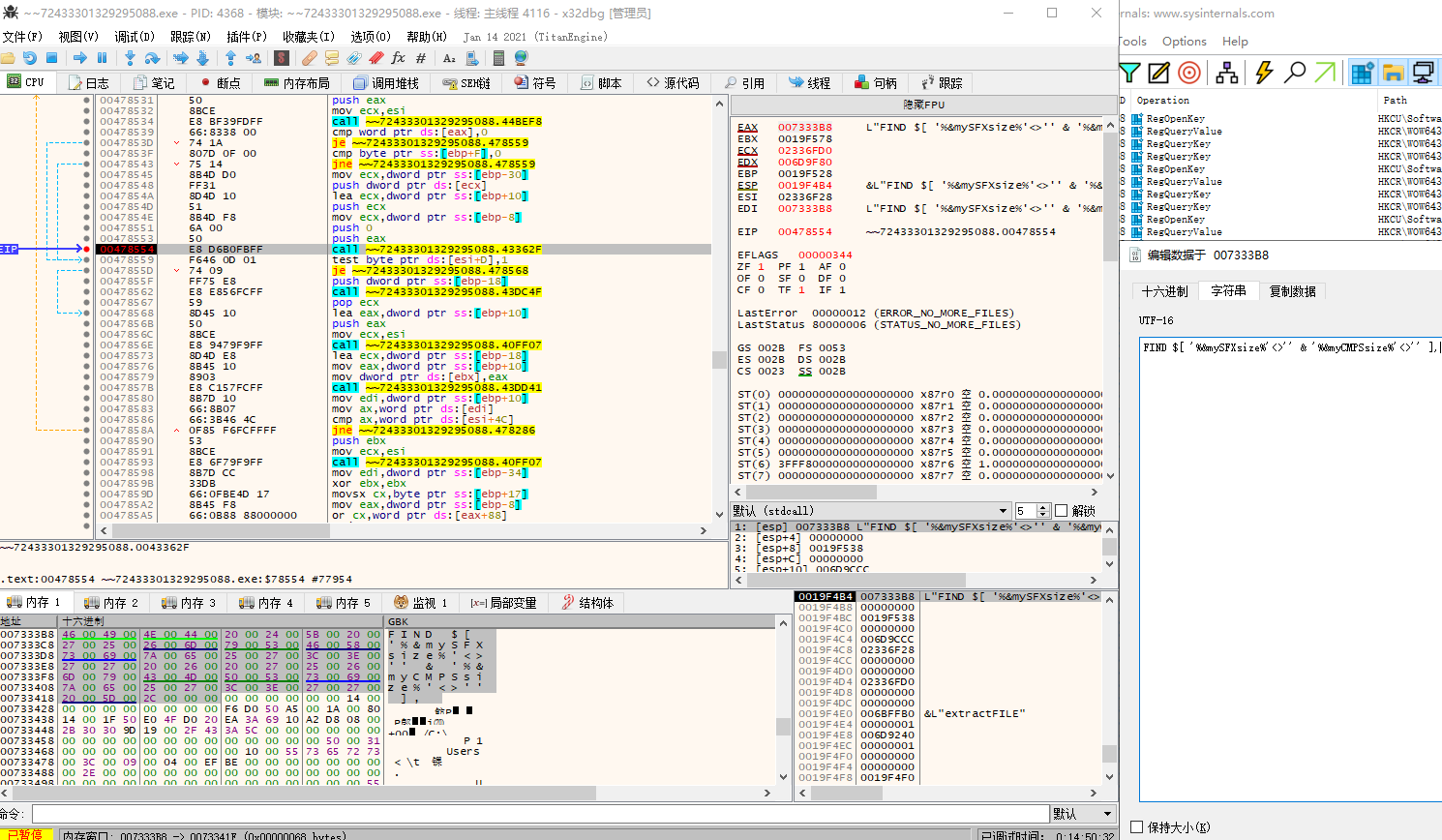Click the Scylla S icon in toolbar
The width and height of the screenshot is (1442, 840).
(281, 58)
